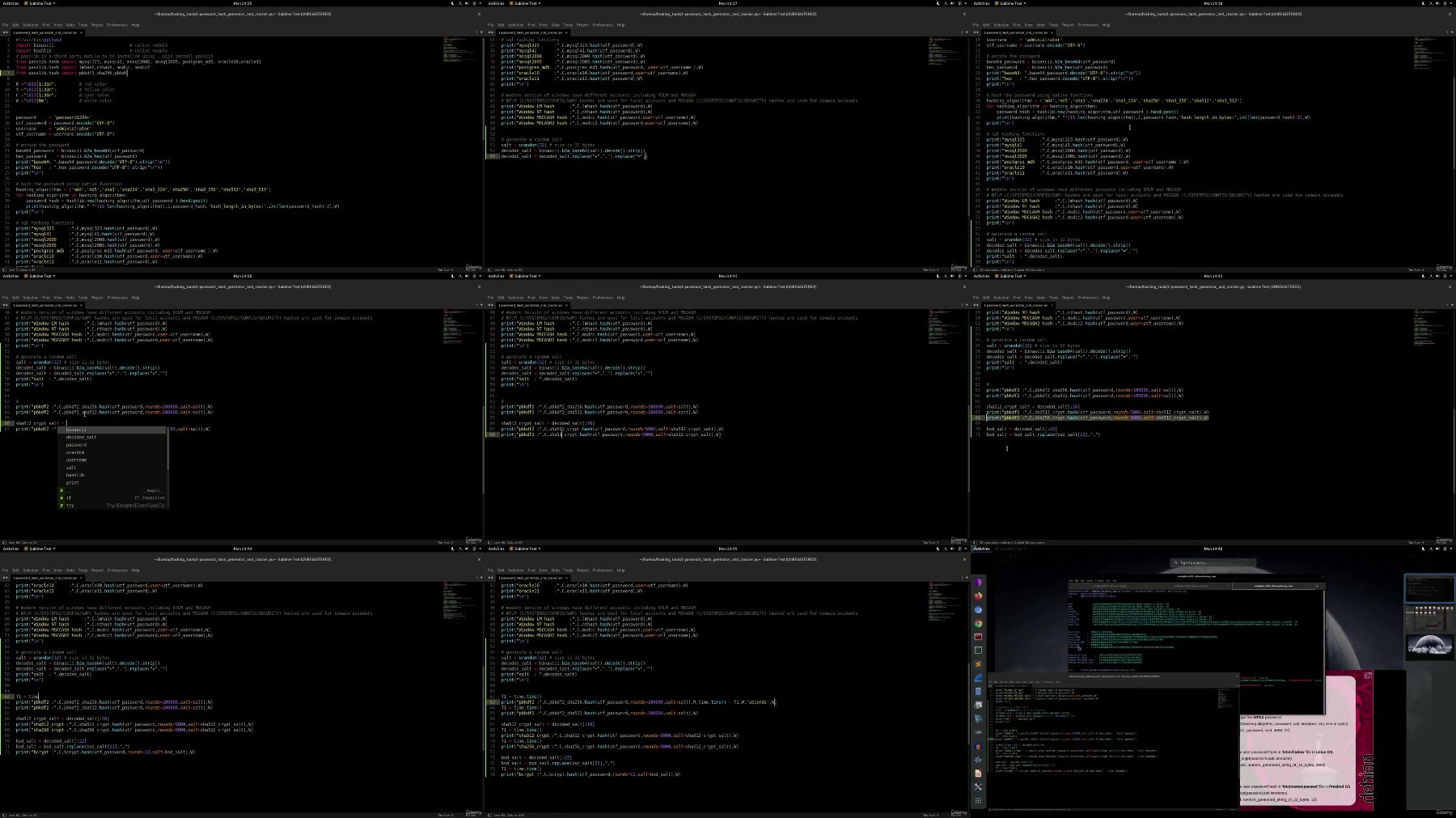Click the magnifier icon in the overview search
Screen dimensions: 1456x818
coord(1177,562)
